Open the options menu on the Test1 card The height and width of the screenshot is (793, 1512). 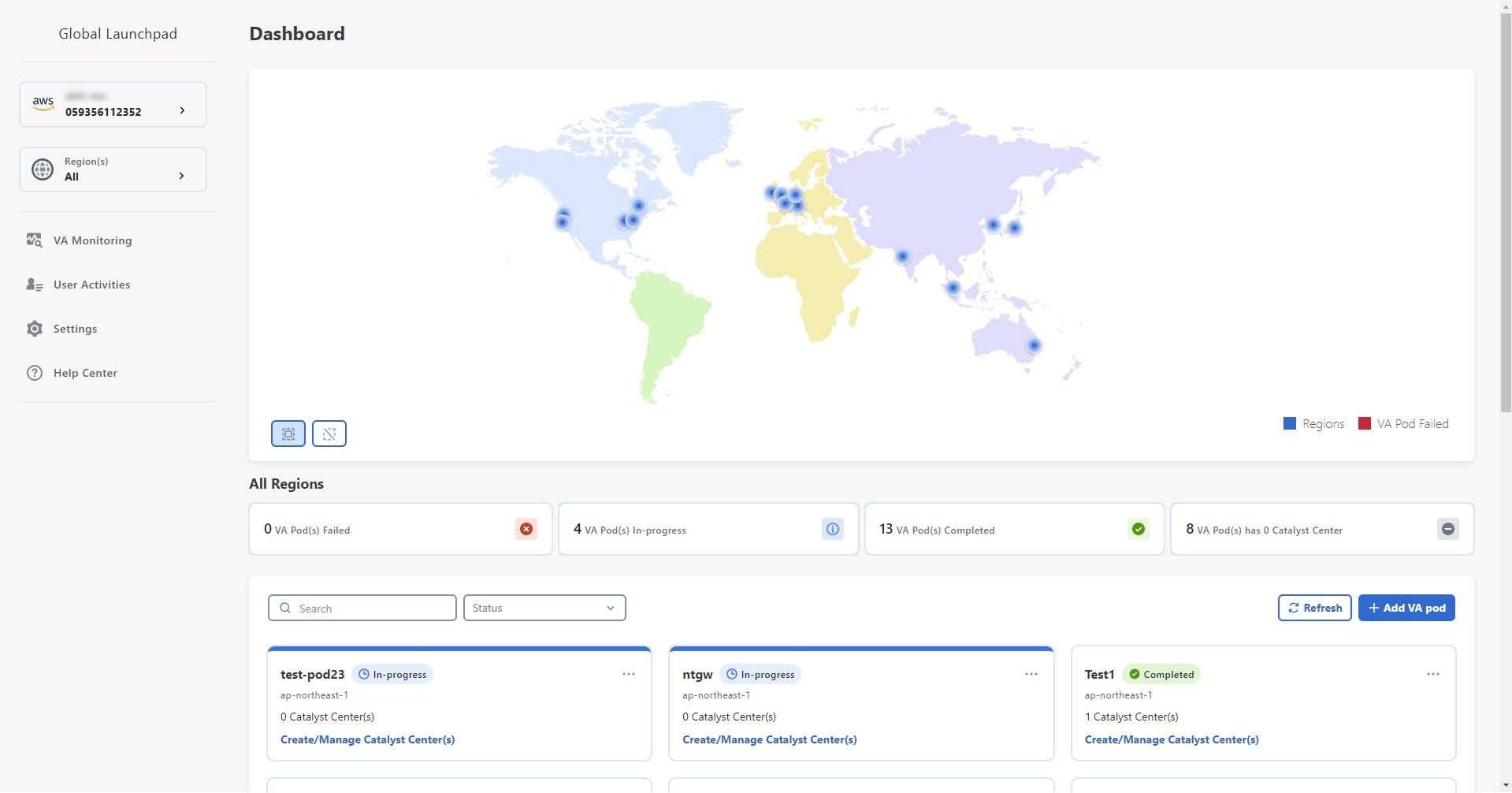(1432, 674)
